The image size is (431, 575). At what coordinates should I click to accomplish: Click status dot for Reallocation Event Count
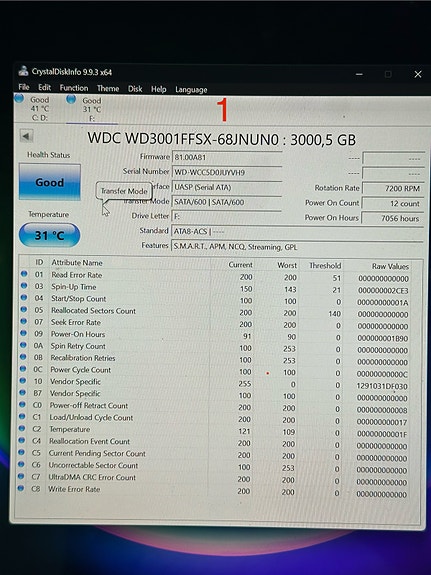[22, 440]
